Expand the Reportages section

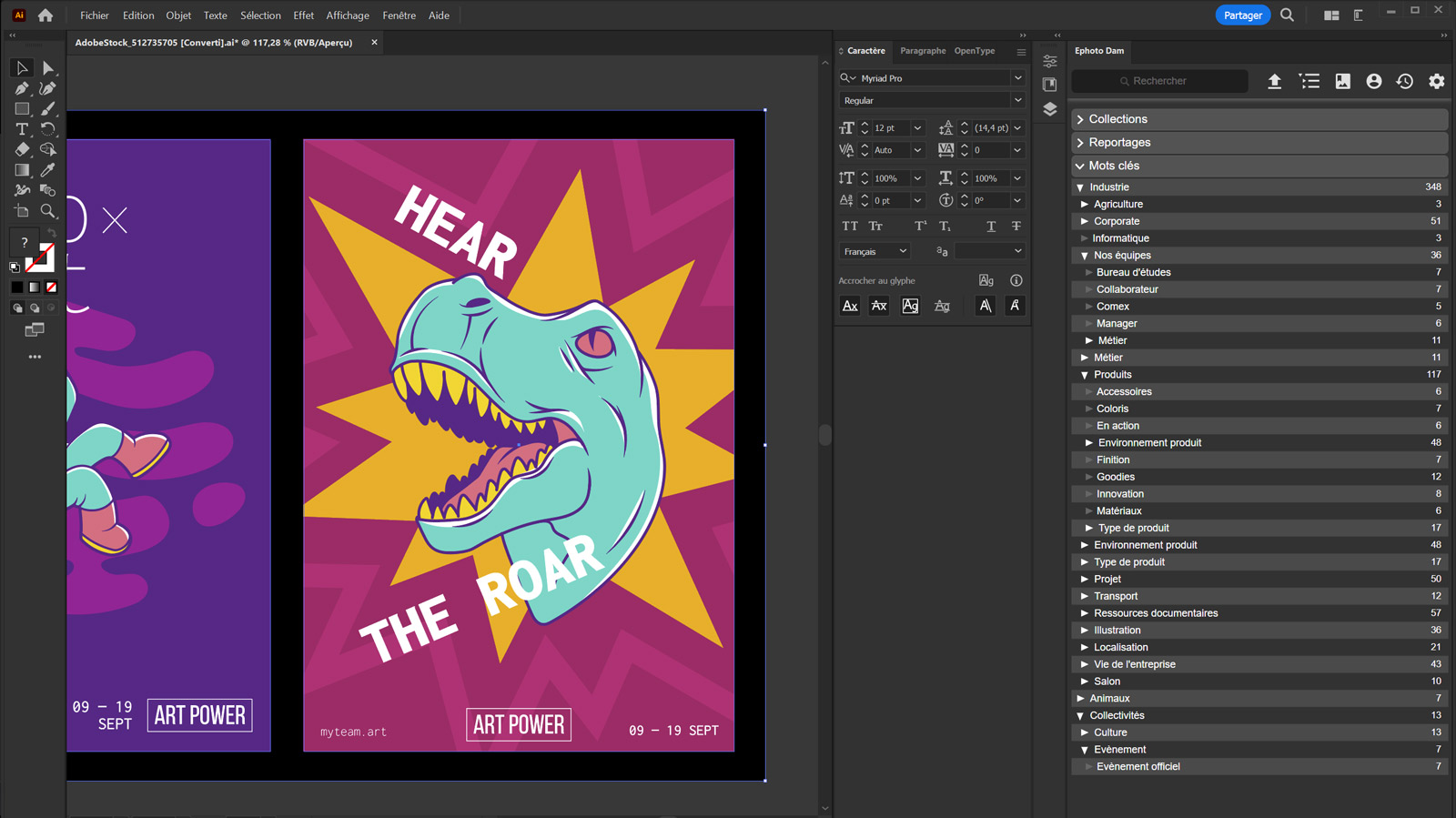(x=1259, y=143)
